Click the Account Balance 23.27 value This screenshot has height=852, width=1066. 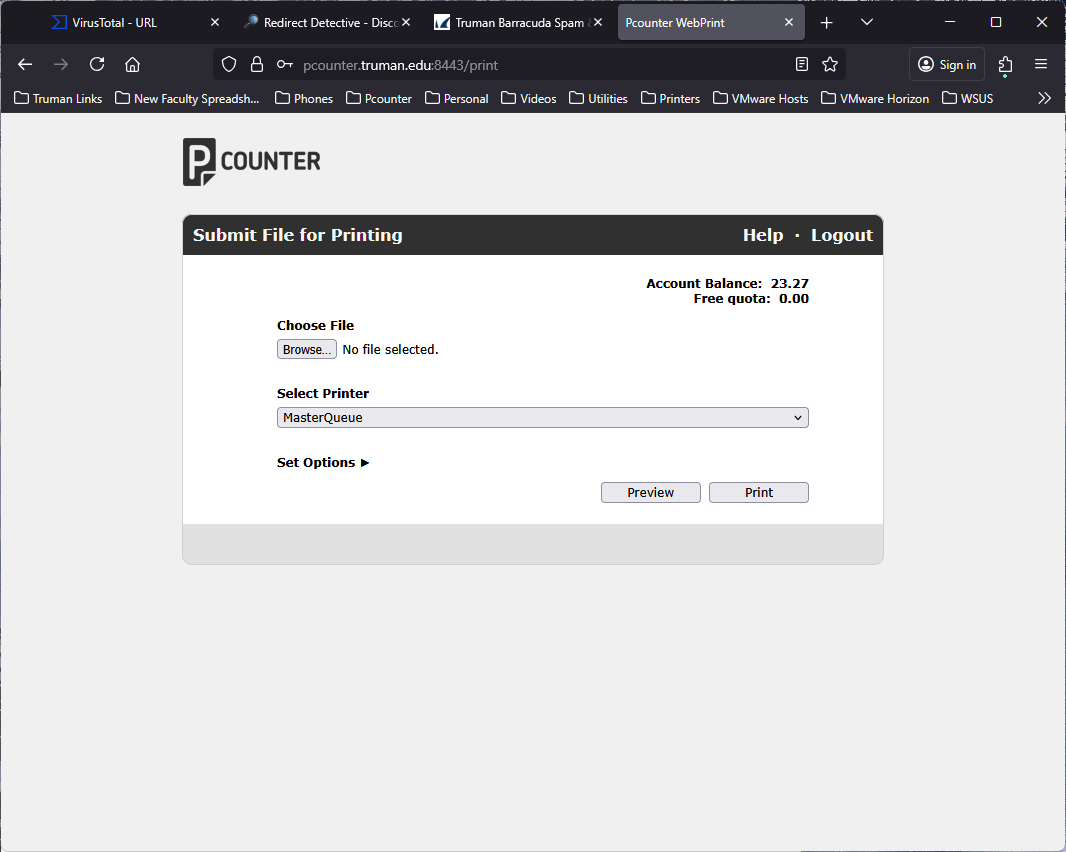coord(790,284)
